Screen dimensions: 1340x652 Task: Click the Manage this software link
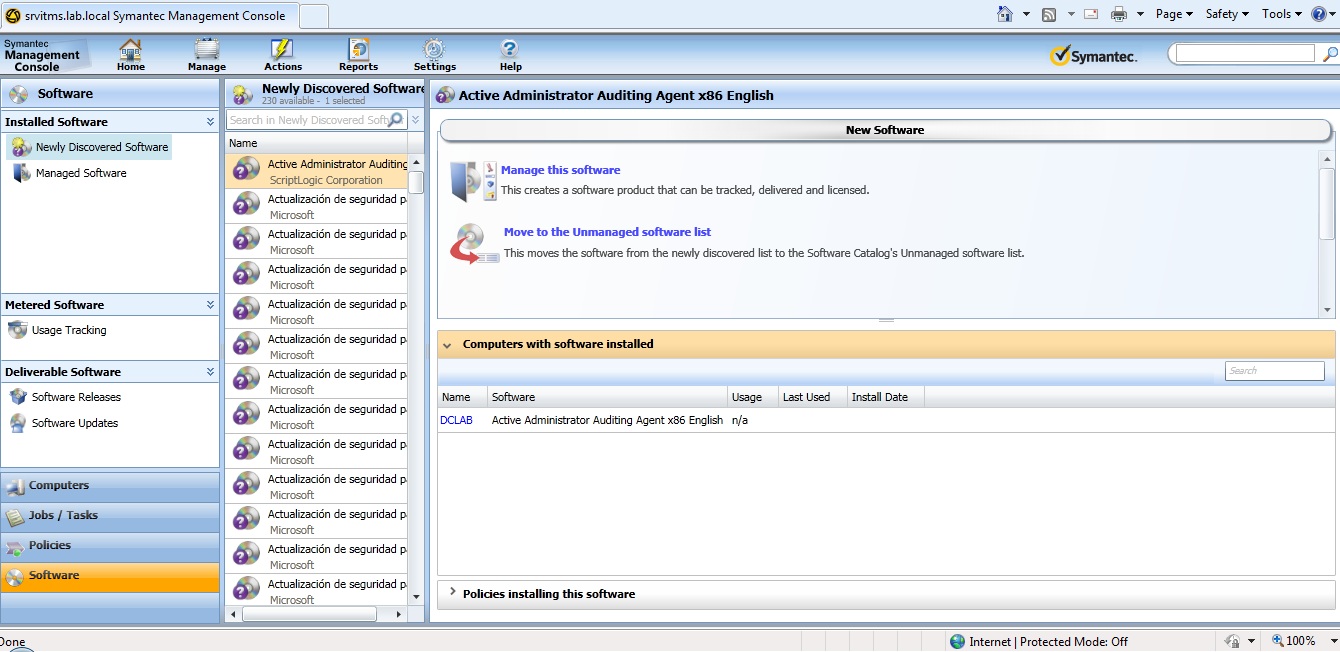(x=561, y=170)
